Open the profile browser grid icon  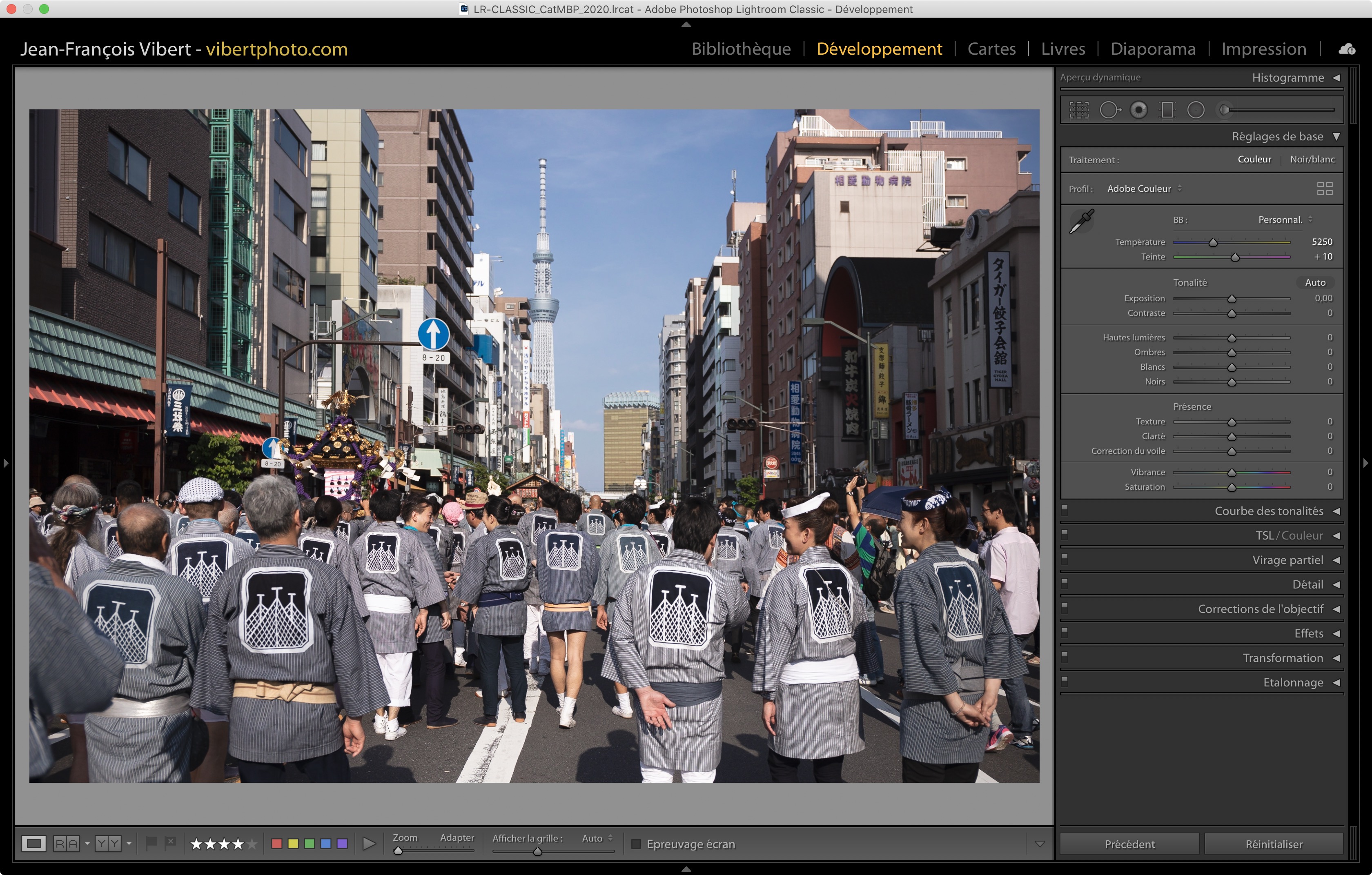click(x=1324, y=189)
